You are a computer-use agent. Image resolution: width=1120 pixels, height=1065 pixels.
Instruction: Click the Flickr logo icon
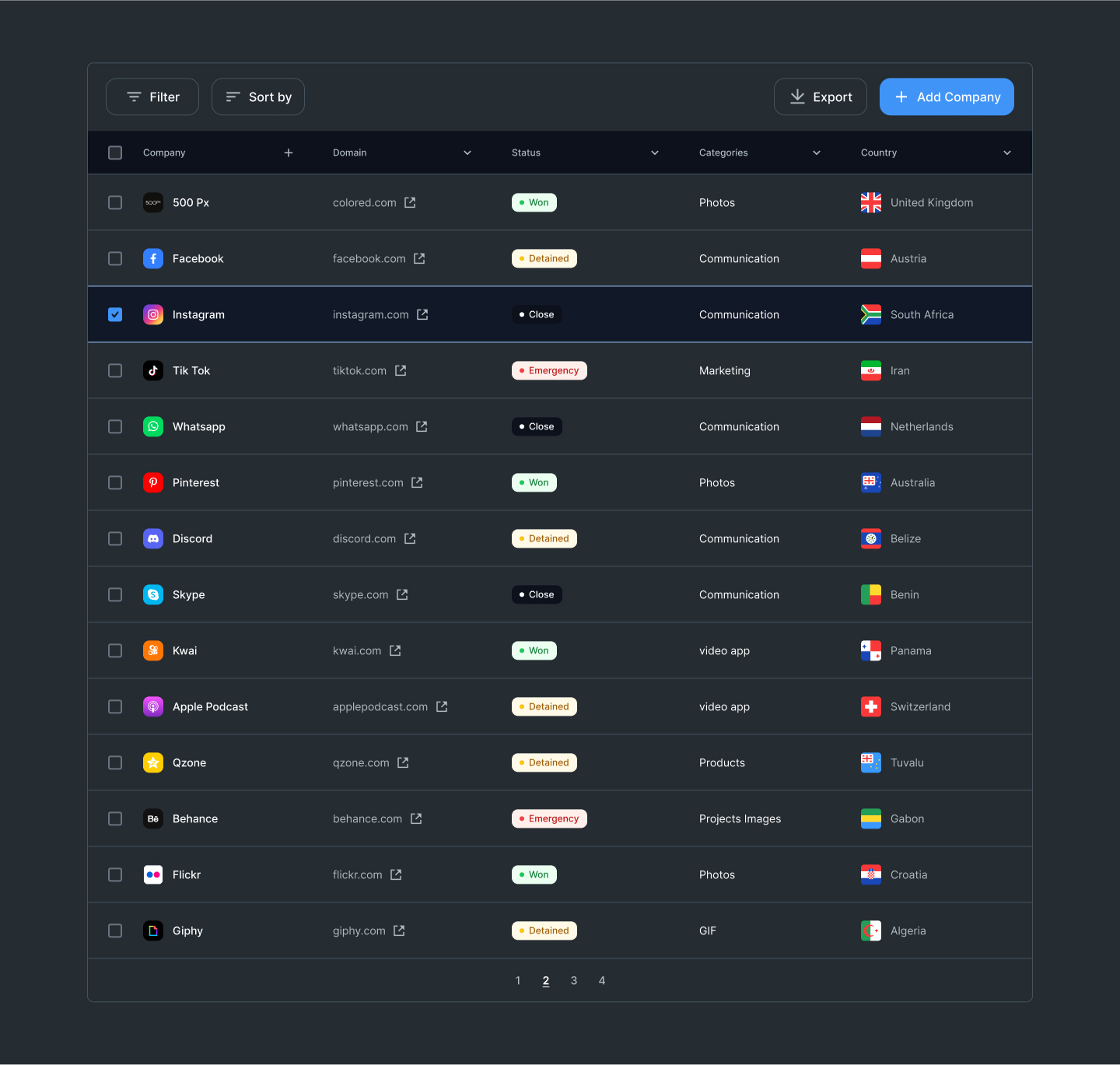pos(153,874)
